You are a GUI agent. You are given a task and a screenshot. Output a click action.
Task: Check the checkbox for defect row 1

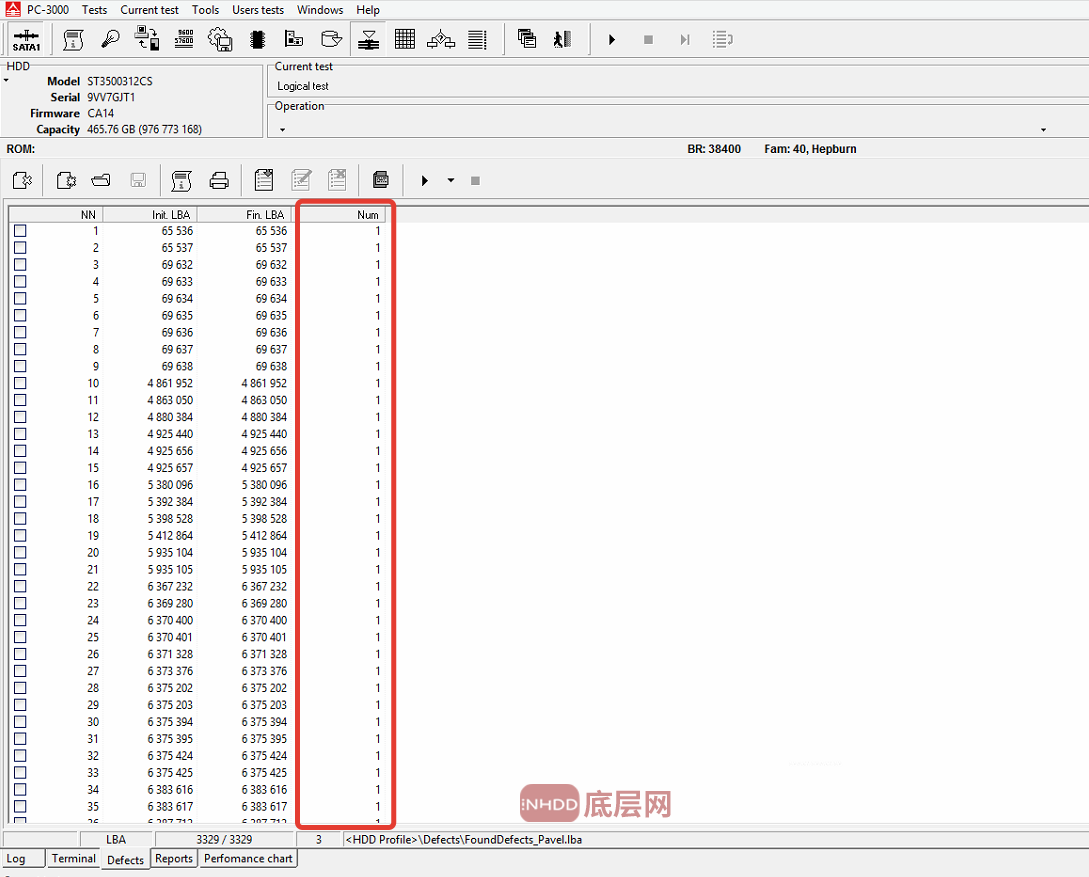(x=20, y=231)
